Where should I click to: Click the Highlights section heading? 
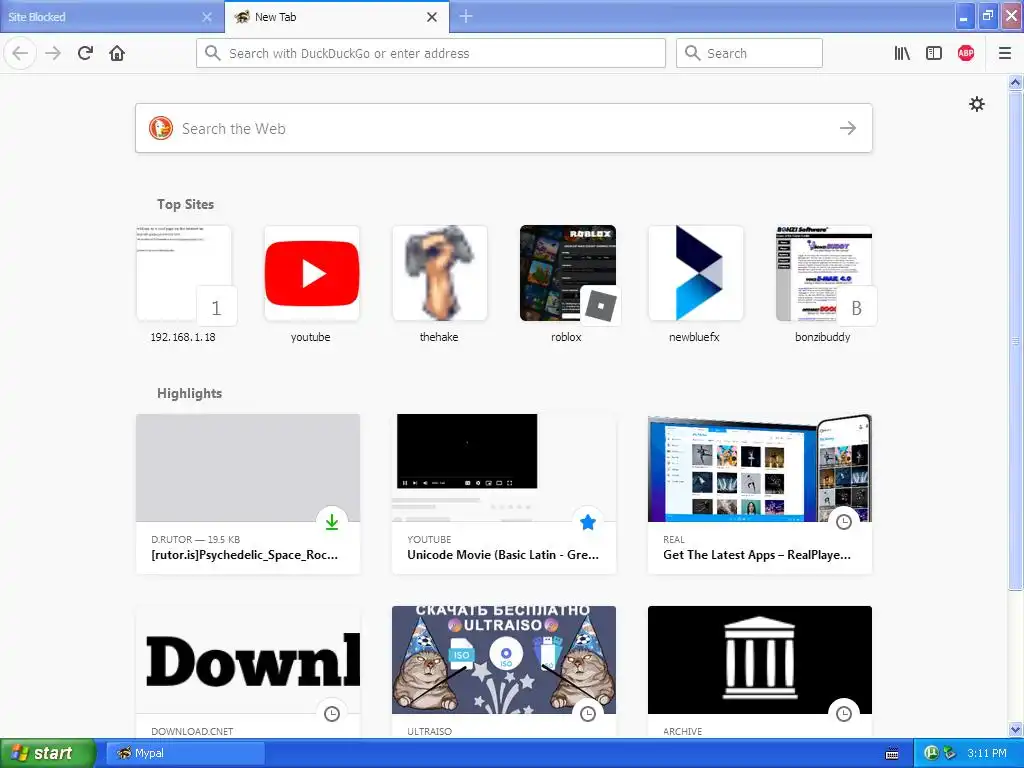pos(189,393)
